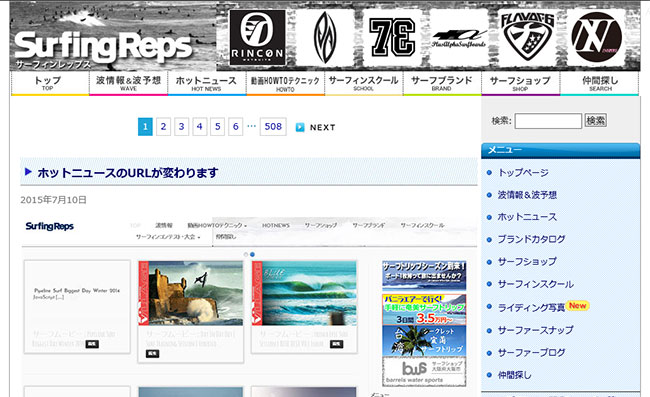
Task: Select the サーフショップ SHOP tab
Action: click(520, 83)
